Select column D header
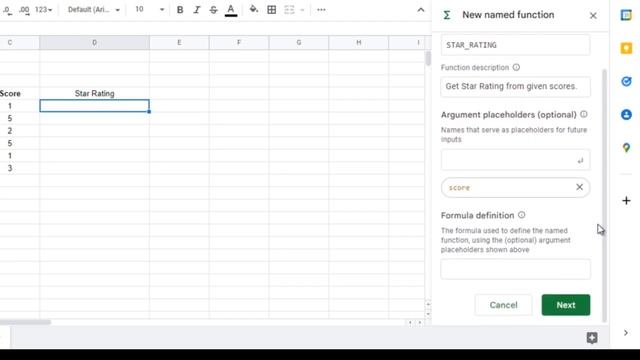This screenshot has width=640, height=360. click(94, 42)
